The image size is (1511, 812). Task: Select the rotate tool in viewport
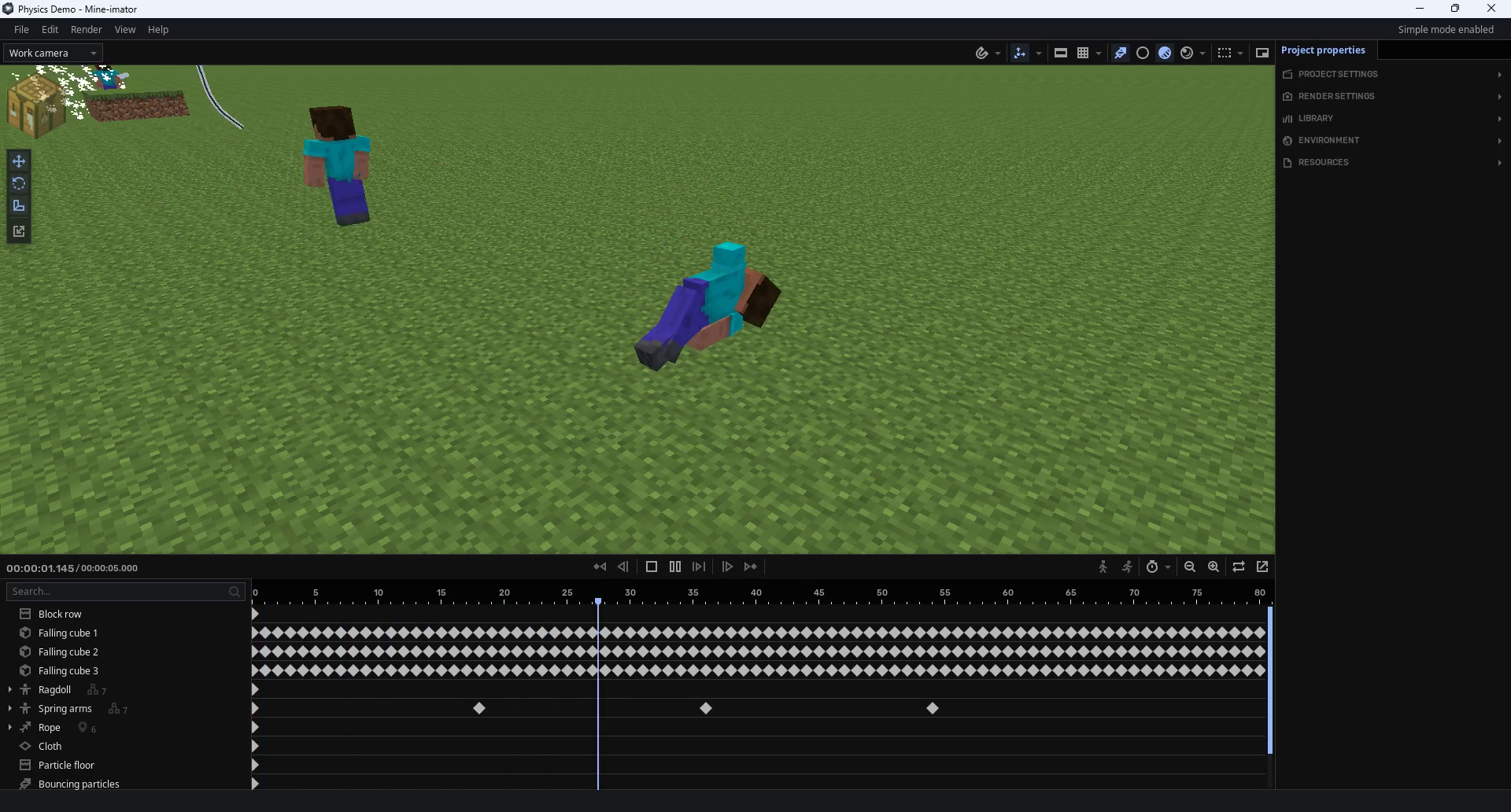click(19, 183)
